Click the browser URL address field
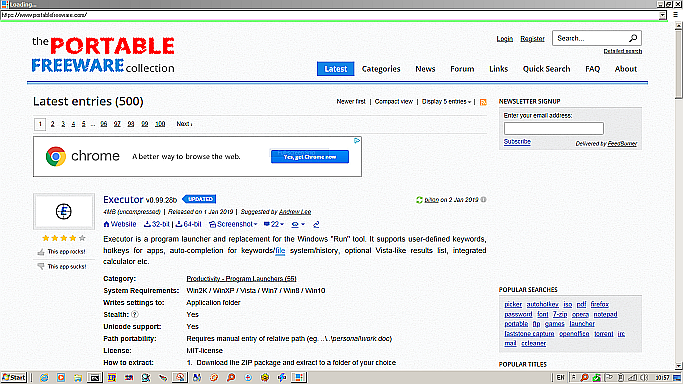This screenshot has width=683, height=384. tap(330, 15)
